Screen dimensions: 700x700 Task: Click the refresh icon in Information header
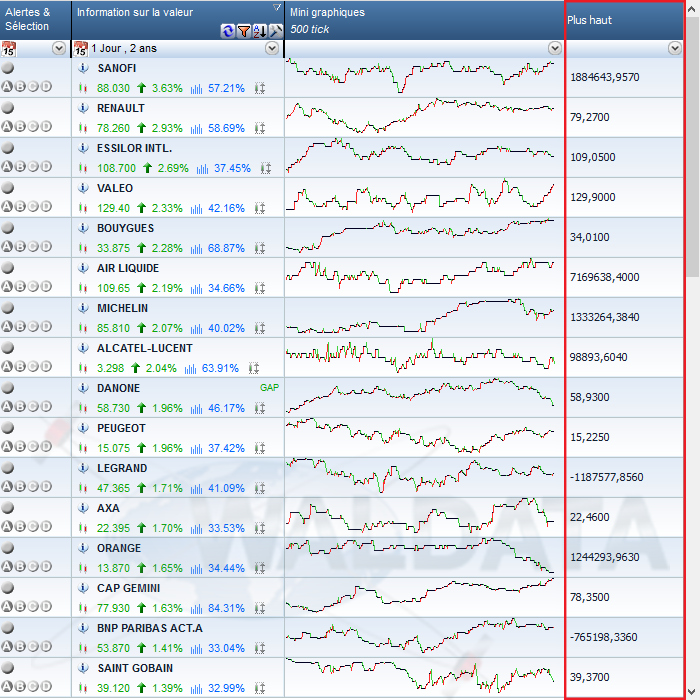tap(228, 31)
